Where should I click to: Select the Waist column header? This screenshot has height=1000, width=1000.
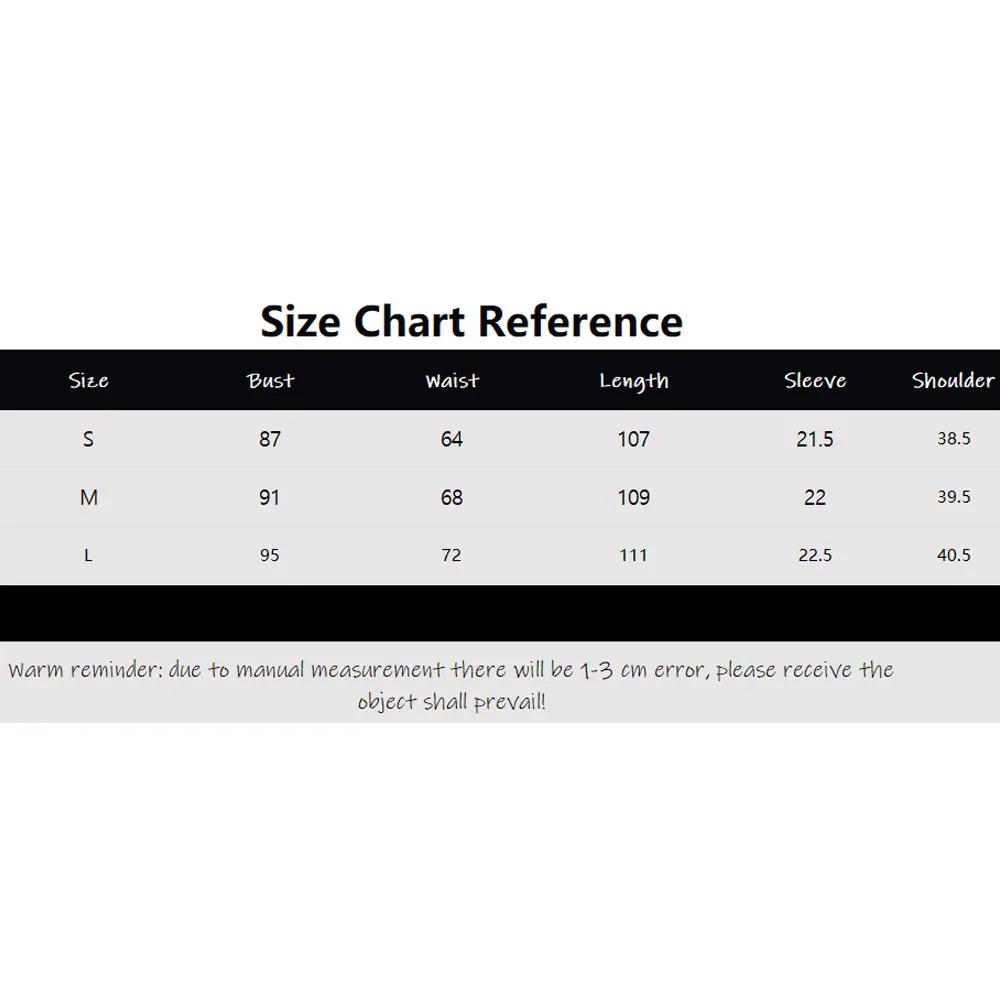tap(452, 380)
